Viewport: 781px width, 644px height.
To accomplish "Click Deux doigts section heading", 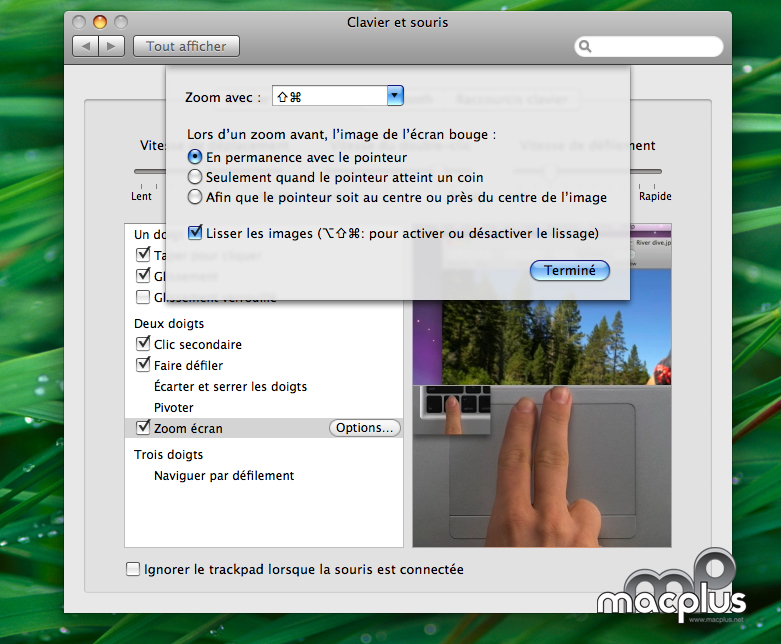I will click(169, 324).
